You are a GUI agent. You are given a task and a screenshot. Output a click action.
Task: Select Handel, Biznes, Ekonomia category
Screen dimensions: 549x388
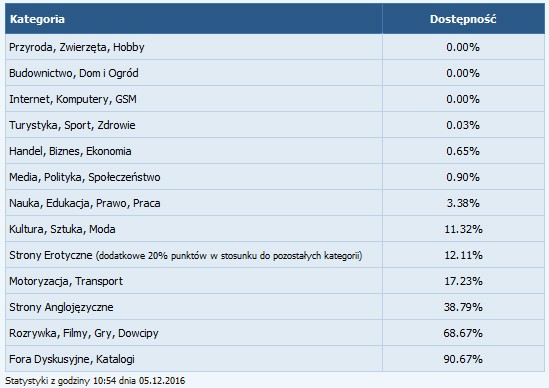(70, 151)
